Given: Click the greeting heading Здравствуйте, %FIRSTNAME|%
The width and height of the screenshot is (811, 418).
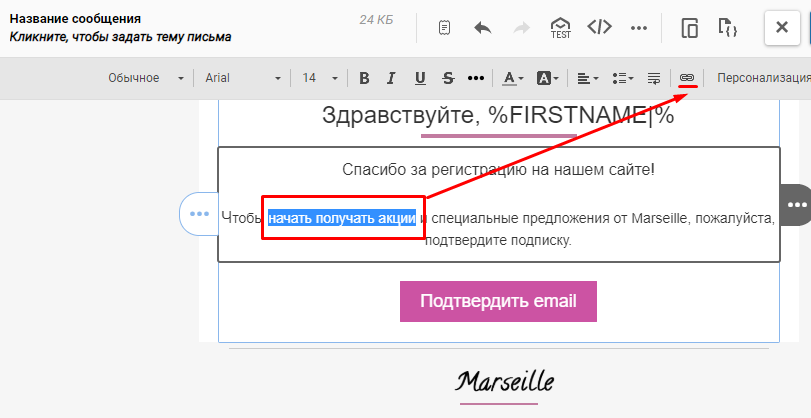Looking at the screenshot, I should [x=498, y=115].
